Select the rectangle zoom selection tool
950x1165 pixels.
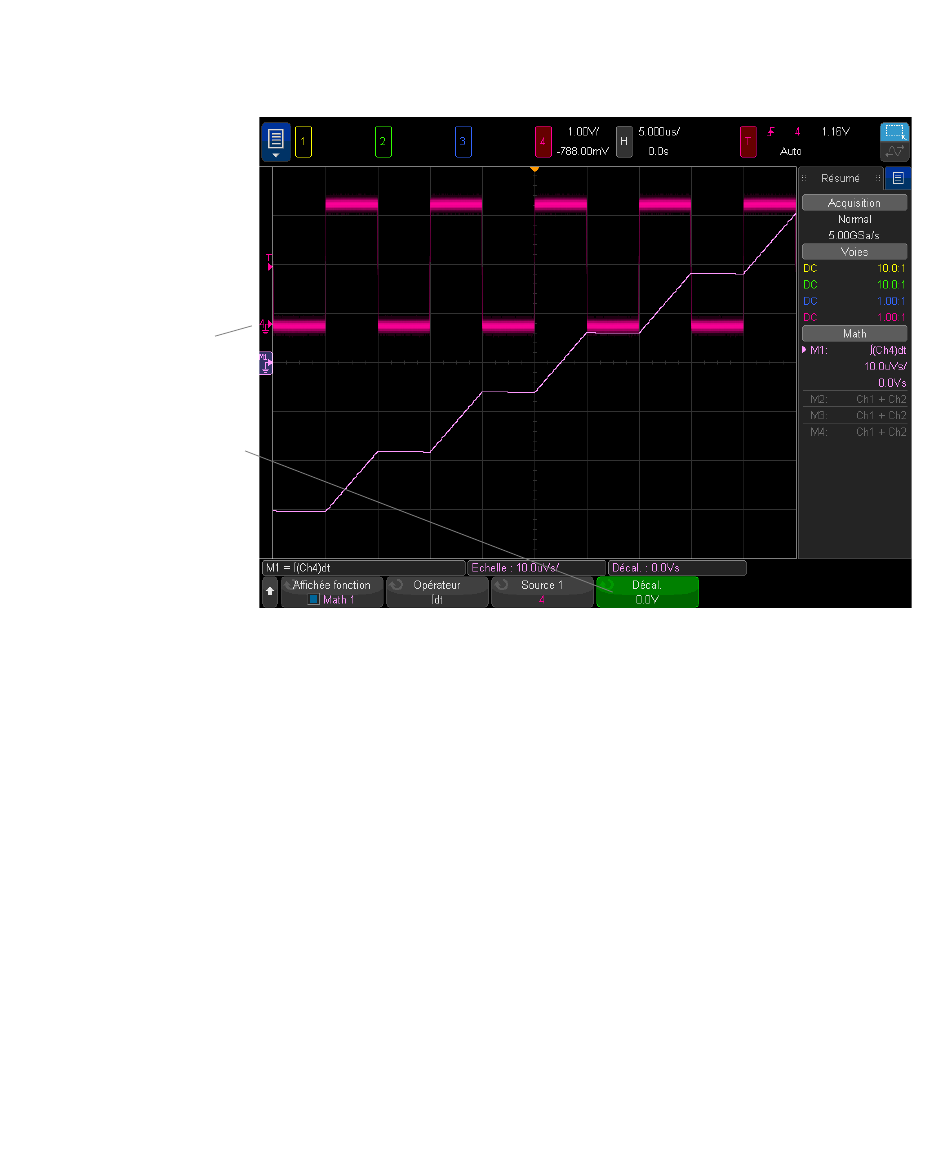(894, 132)
